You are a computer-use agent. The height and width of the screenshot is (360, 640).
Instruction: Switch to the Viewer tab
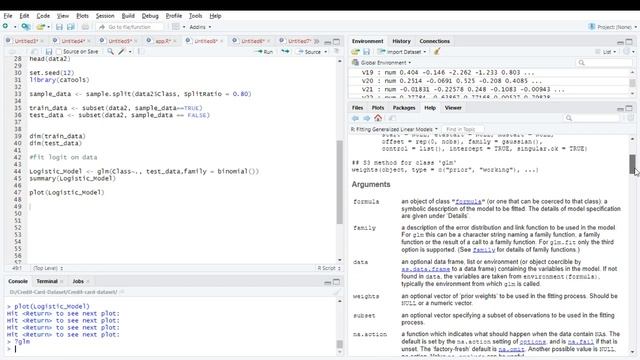click(453, 108)
